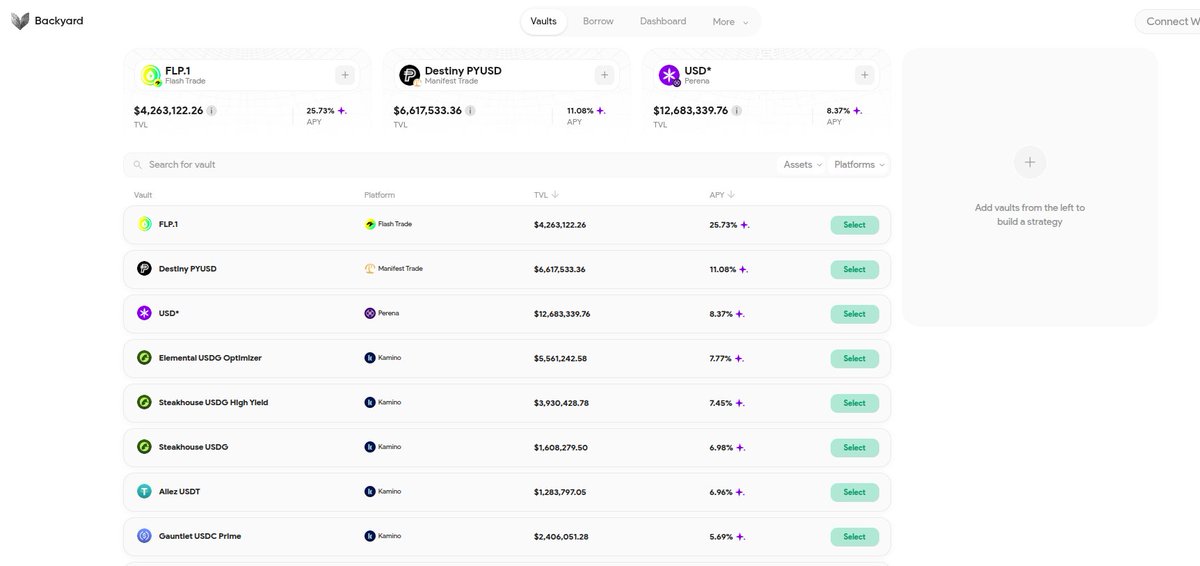1200x566 pixels.
Task: Click FLP.1 row token icon
Action: point(144,225)
